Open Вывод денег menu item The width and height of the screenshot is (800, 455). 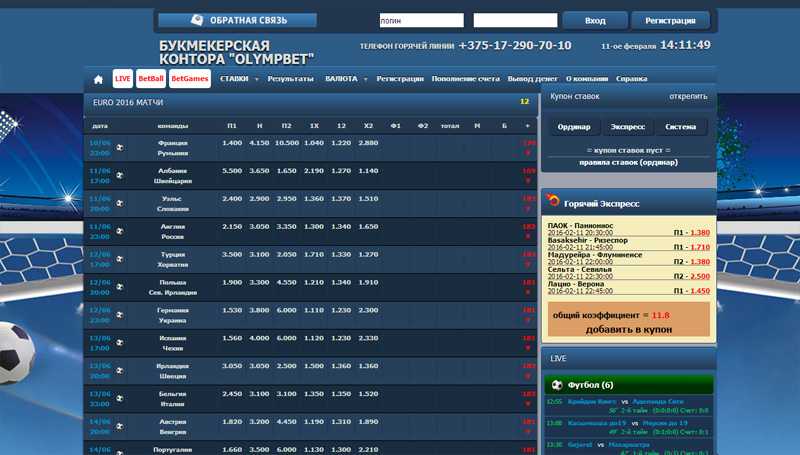(x=533, y=79)
